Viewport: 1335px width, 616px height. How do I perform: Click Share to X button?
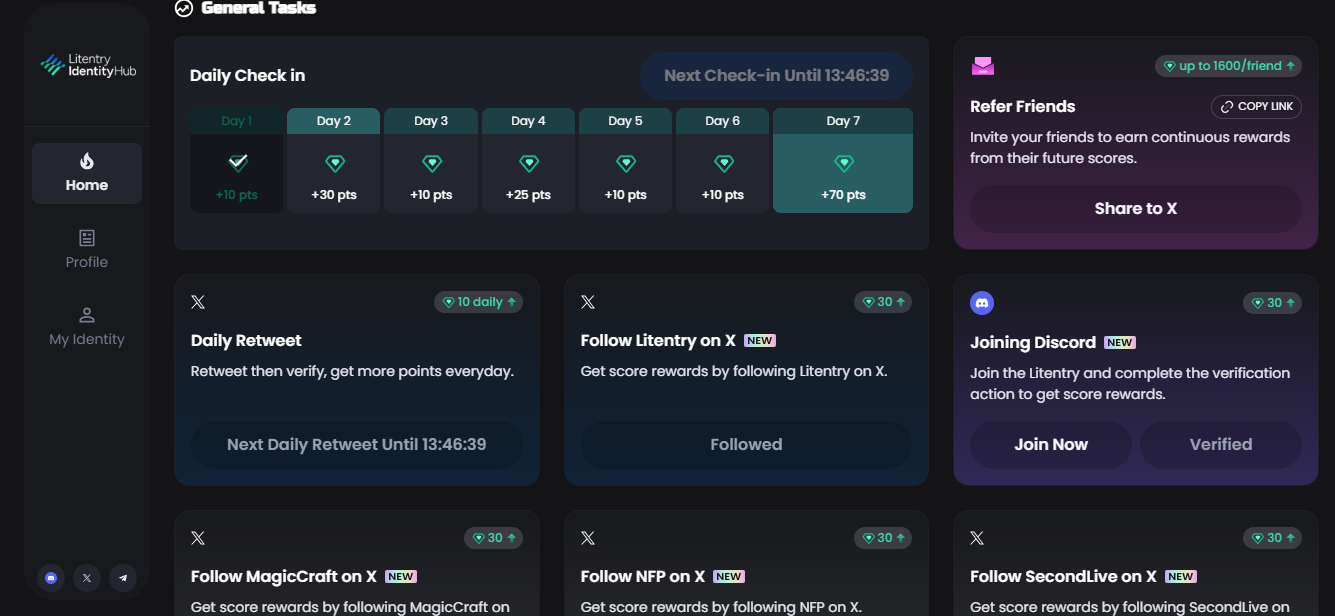[1136, 209]
